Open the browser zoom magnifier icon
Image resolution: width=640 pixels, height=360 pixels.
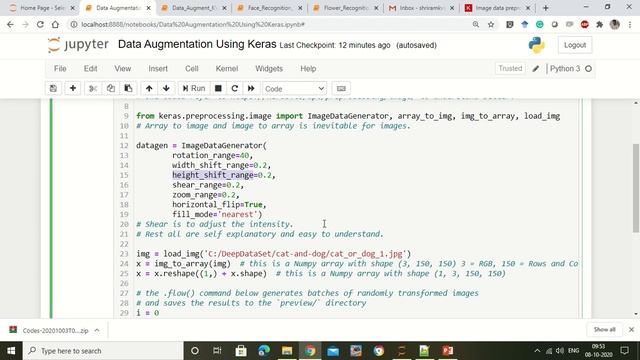coord(476,24)
